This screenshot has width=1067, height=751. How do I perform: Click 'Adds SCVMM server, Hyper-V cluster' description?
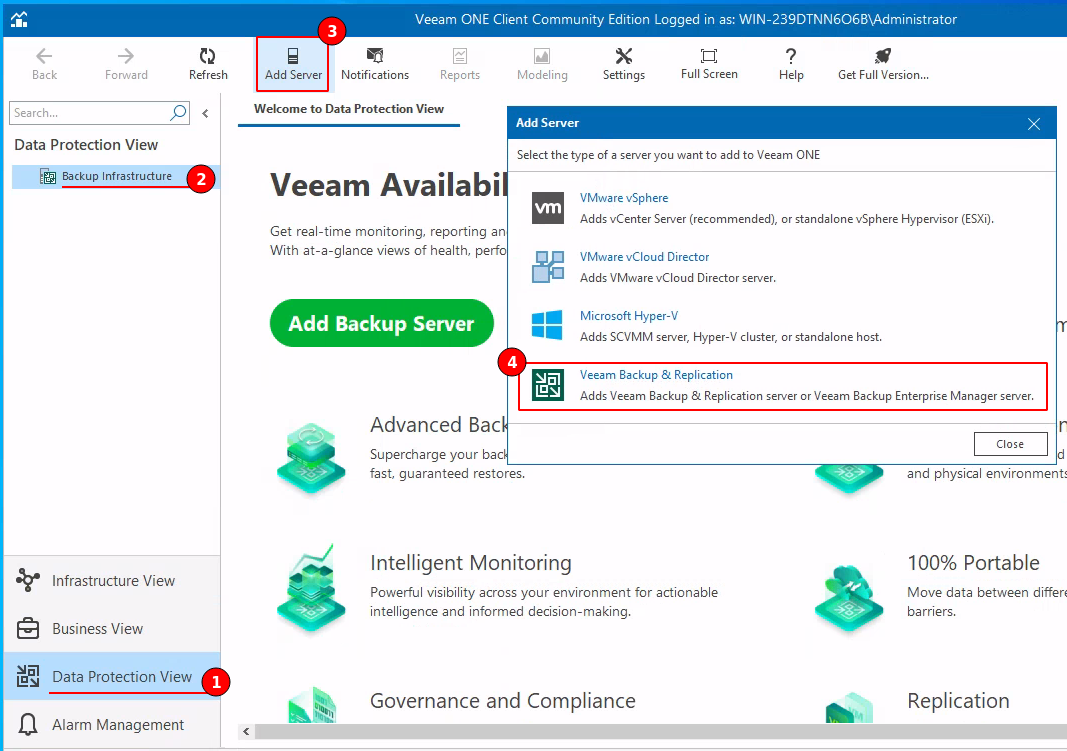pyautogui.click(x=731, y=337)
